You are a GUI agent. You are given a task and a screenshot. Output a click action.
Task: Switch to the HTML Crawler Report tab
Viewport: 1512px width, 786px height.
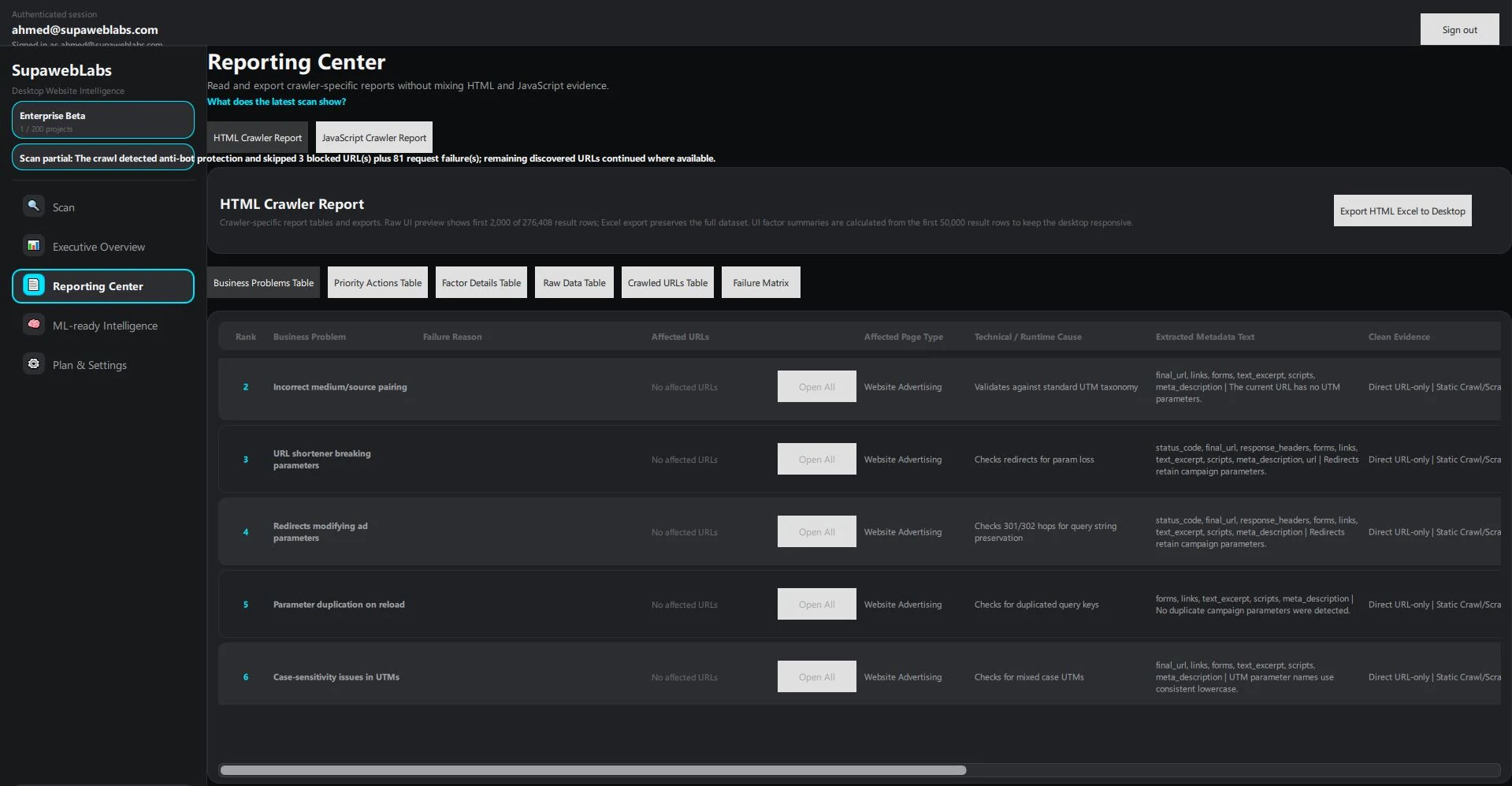click(258, 137)
